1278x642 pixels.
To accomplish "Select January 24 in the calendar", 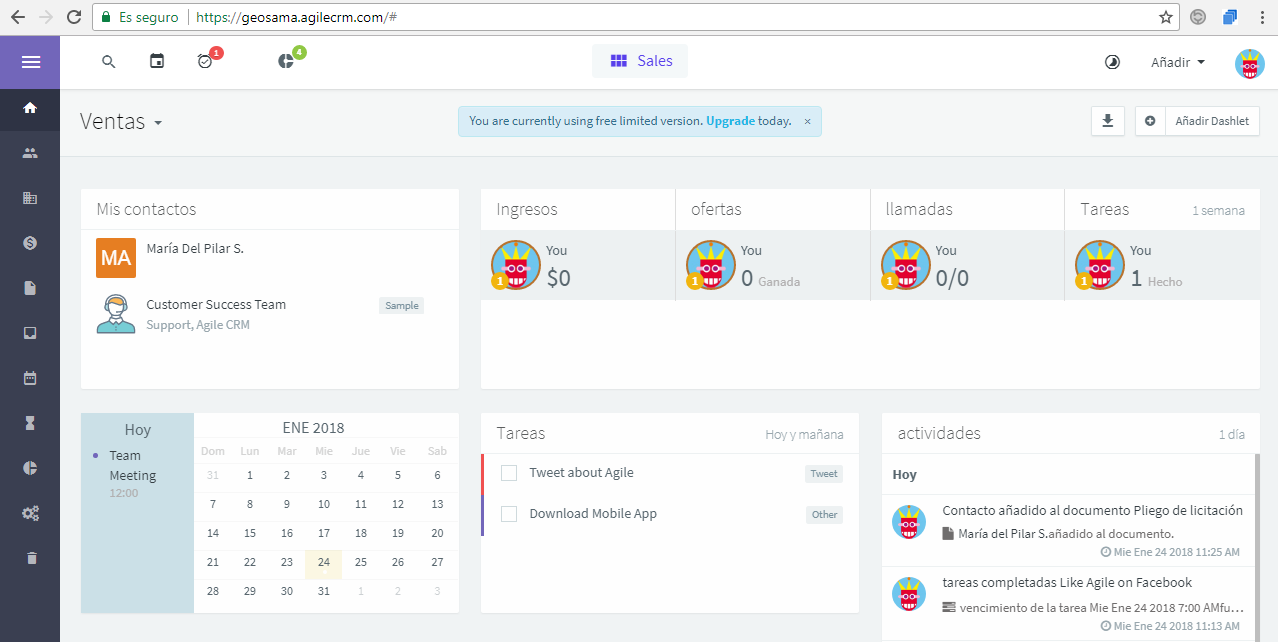I will 324,563.
